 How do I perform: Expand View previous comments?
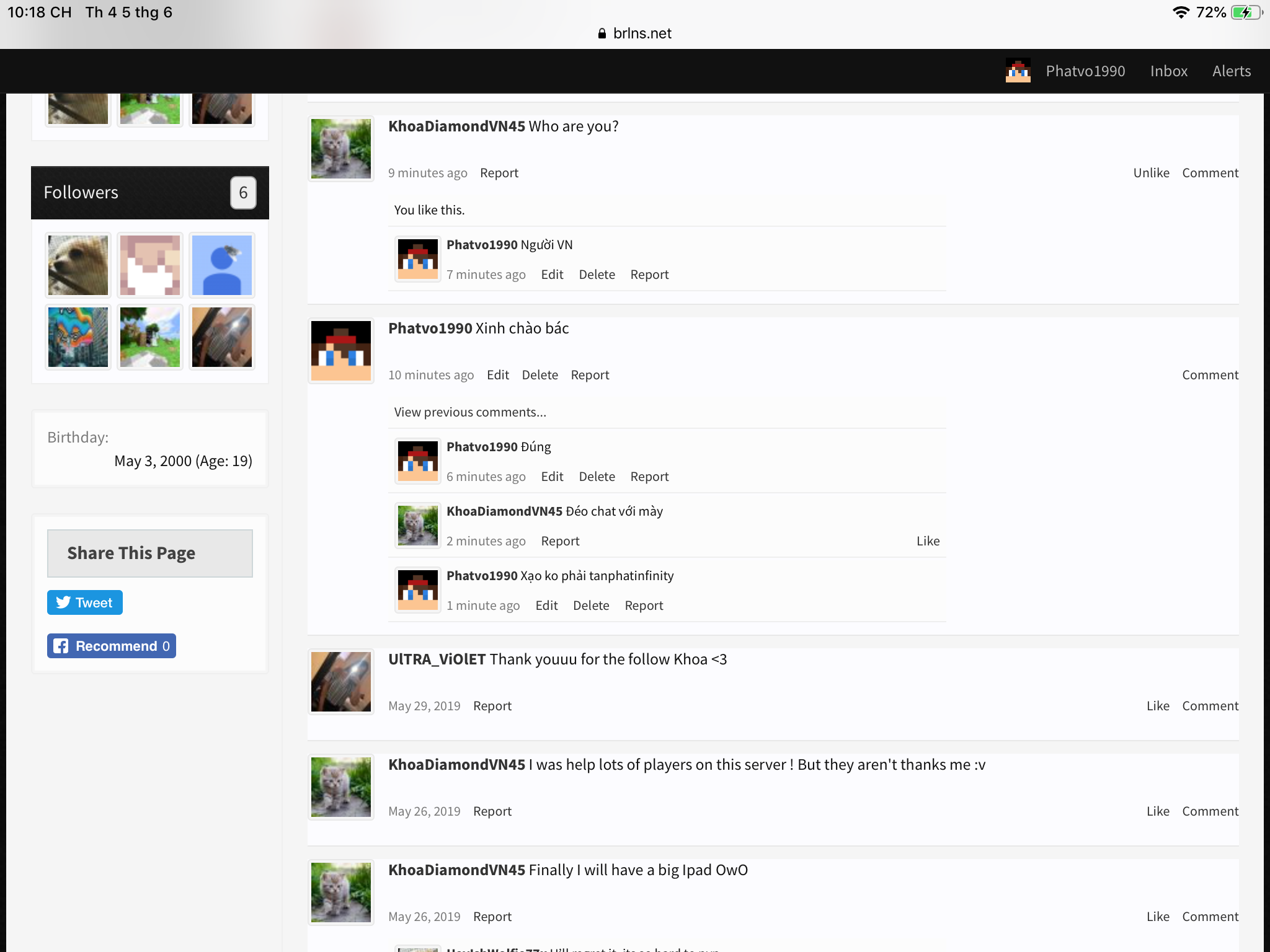[x=470, y=412]
